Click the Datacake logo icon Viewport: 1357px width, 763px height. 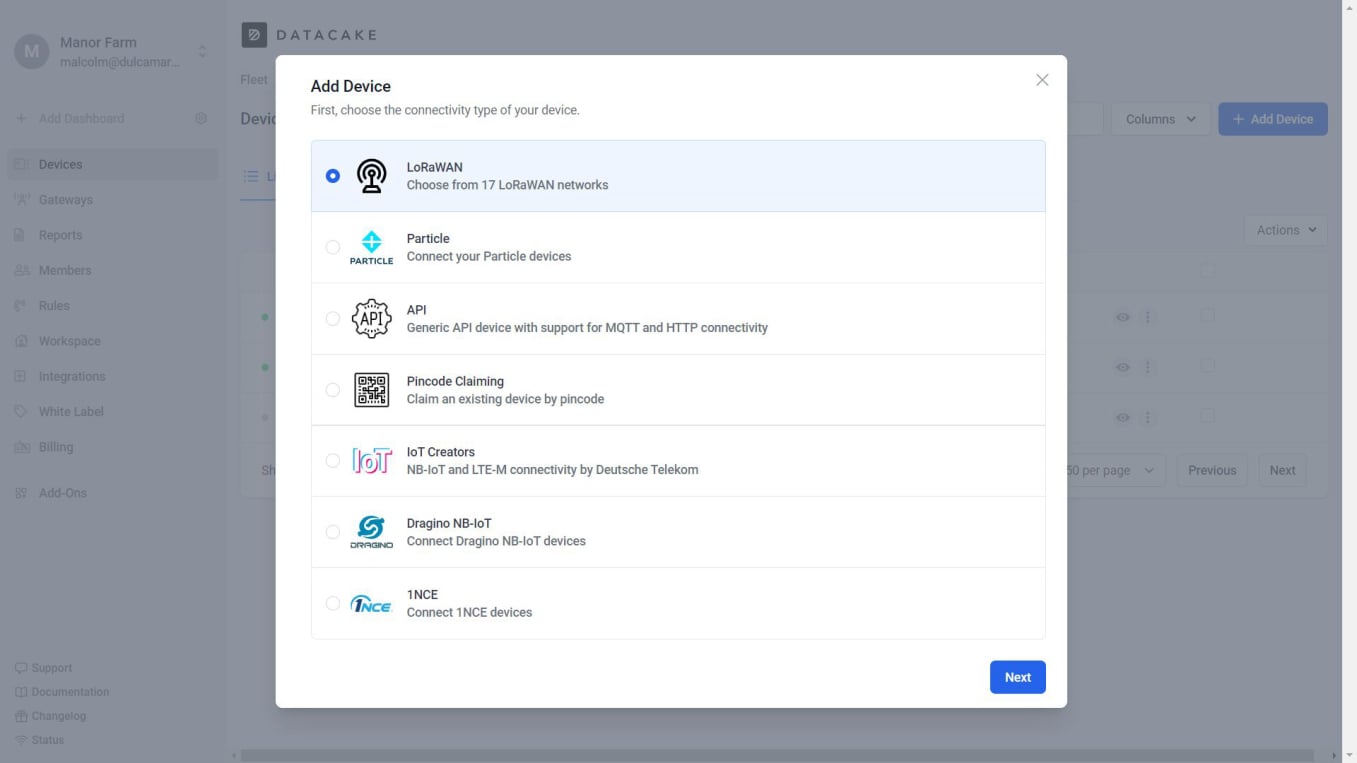(254, 35)
